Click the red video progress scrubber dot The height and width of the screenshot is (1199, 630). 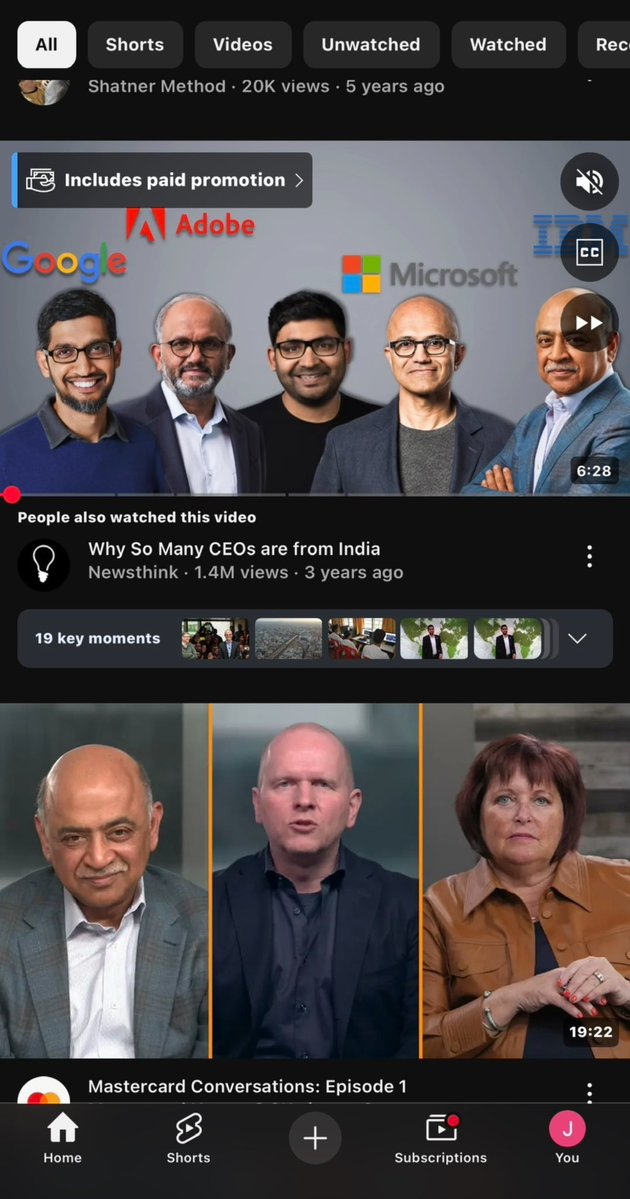click(x=11, y=495)
